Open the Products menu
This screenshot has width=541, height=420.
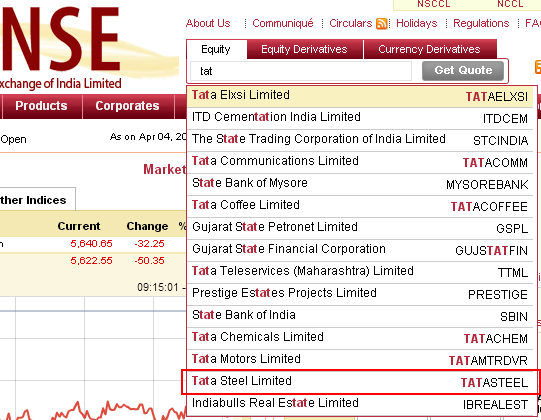click(41, 106)
